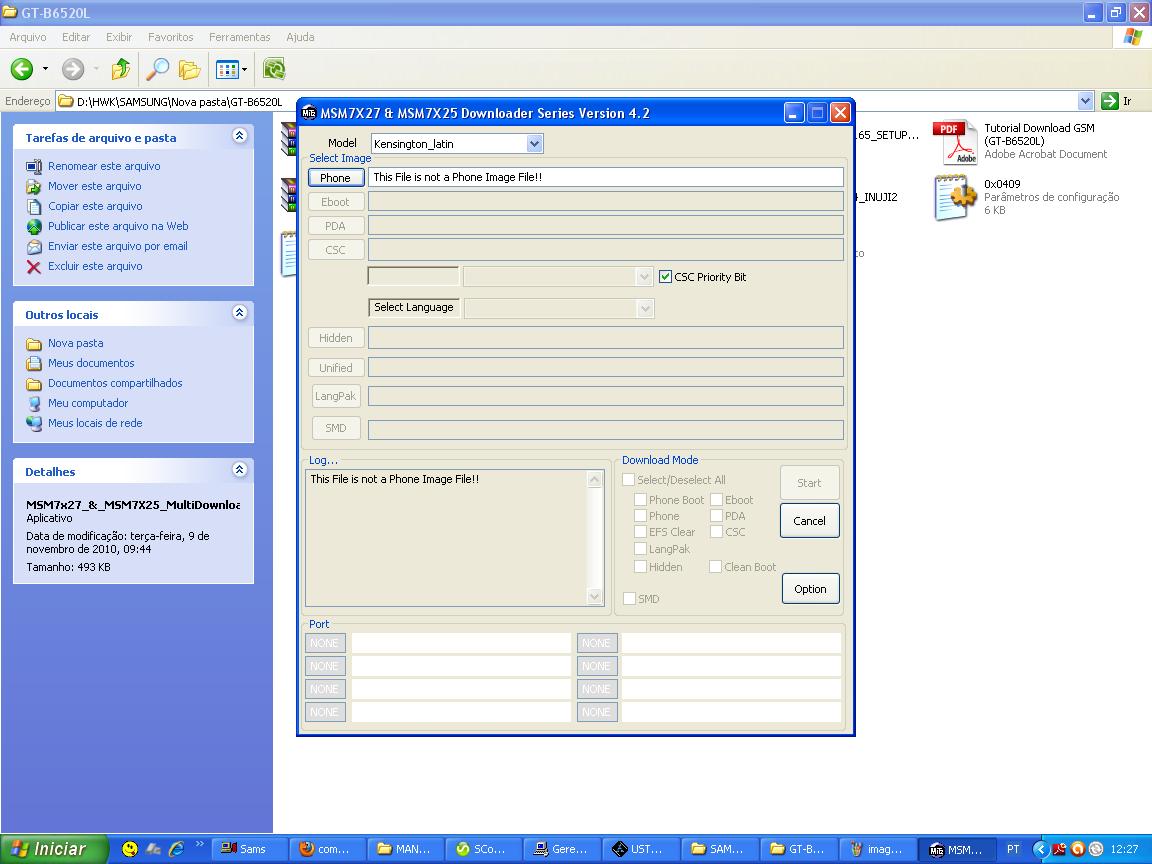The width and height of the screenshot is (1152, 864).
Task: Open Explorer search magnifier
Action: pyautogui.click(x=156, y=69)
